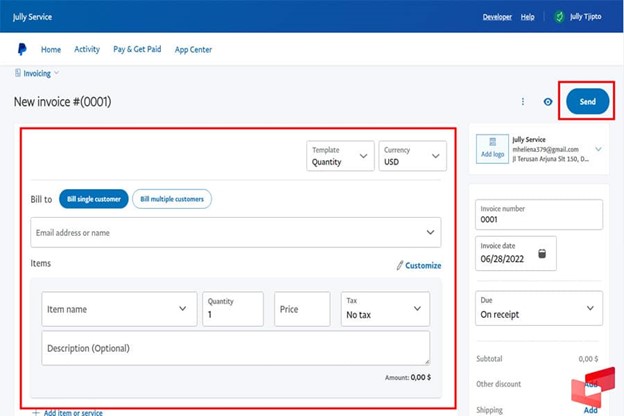Click the Jully Tjipto profile avatar icon
Viewport: 624px width, 416px height.
(x=560, y=17)
